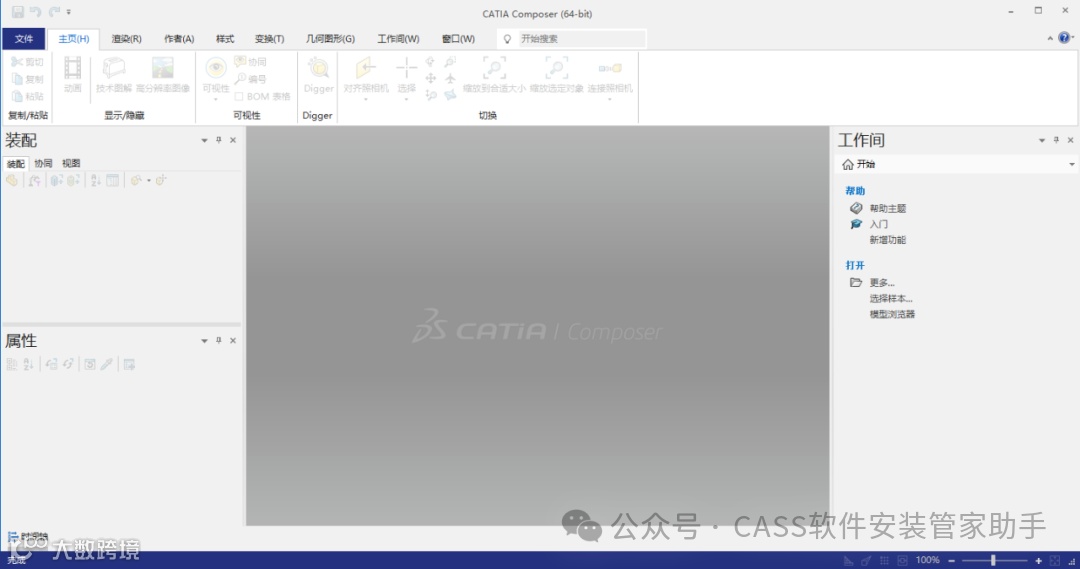Viewport: 1080px width, 569px height.
Task: Open the 入门 getting started link
Action: 878,225
